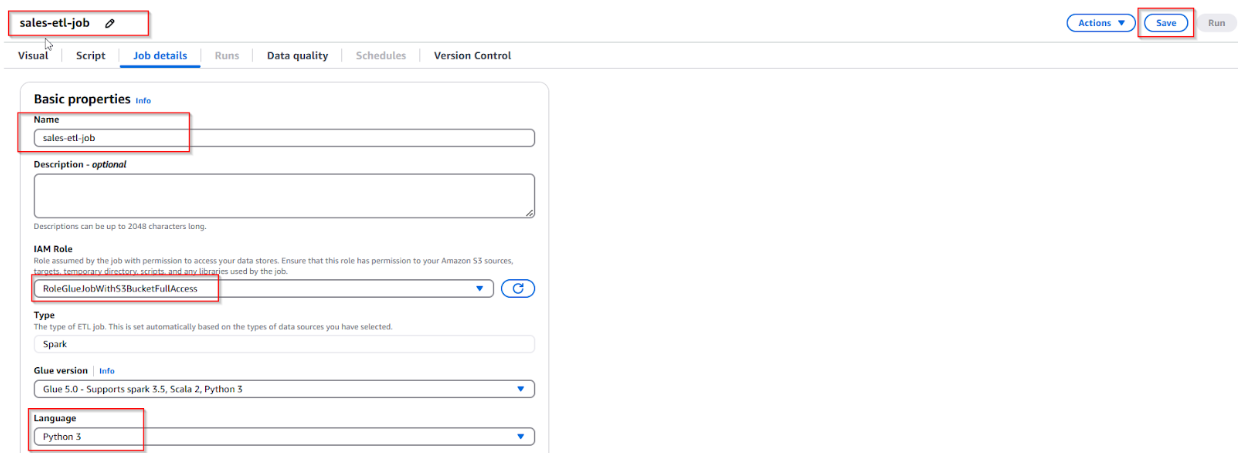
Task: Open the Data quality tab
Action: pyautogui.click(x=297, y=56)
